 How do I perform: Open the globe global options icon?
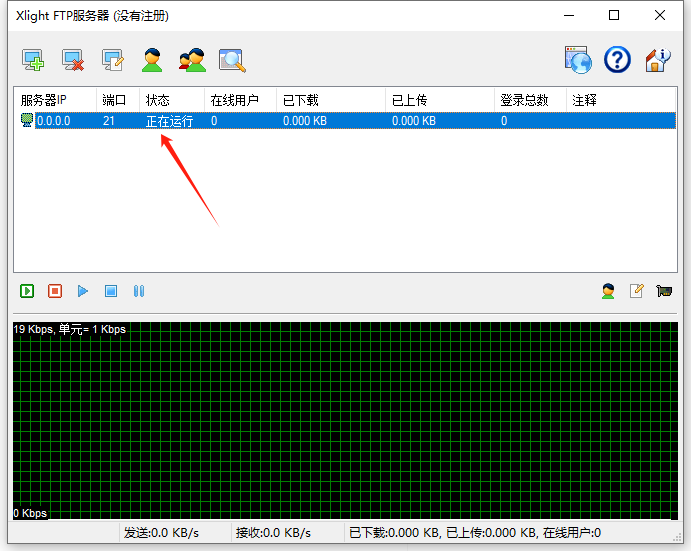pos(578,60)
